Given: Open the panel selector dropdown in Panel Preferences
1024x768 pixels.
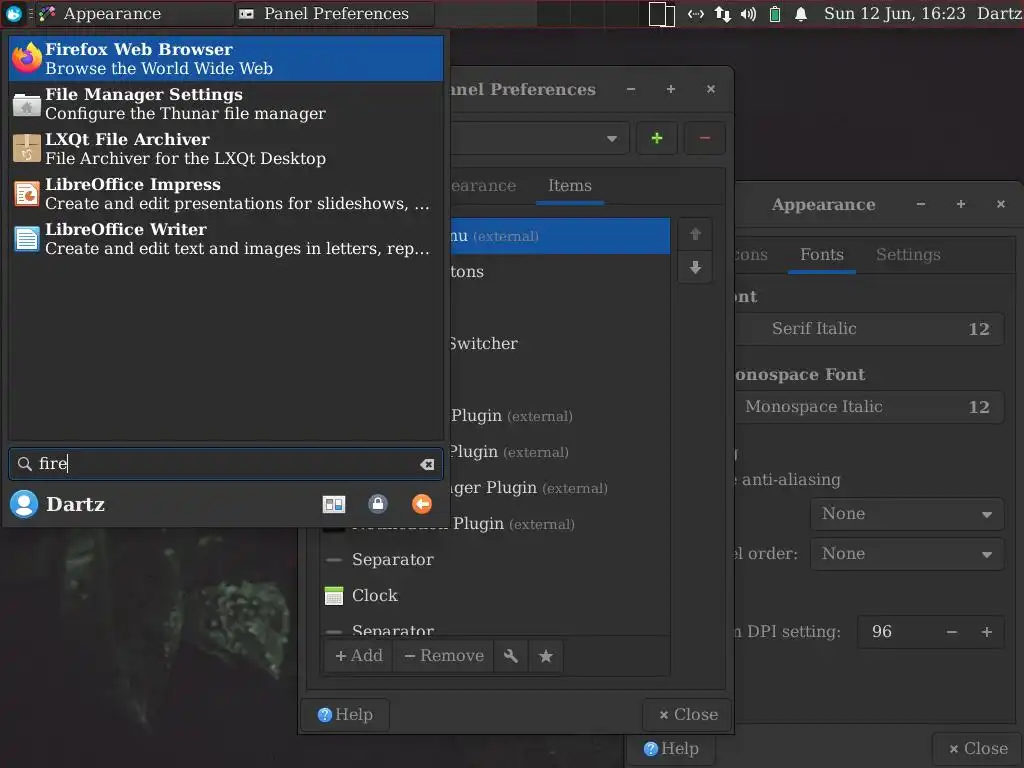Looking at the screenshot, I should click(x=539, y=138).
